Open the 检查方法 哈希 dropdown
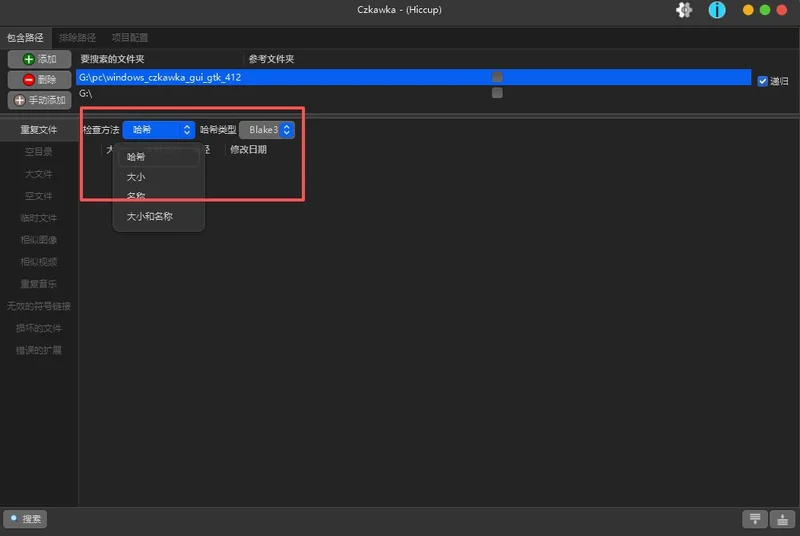Screen dimensions: 800x536 click(159, 130)
